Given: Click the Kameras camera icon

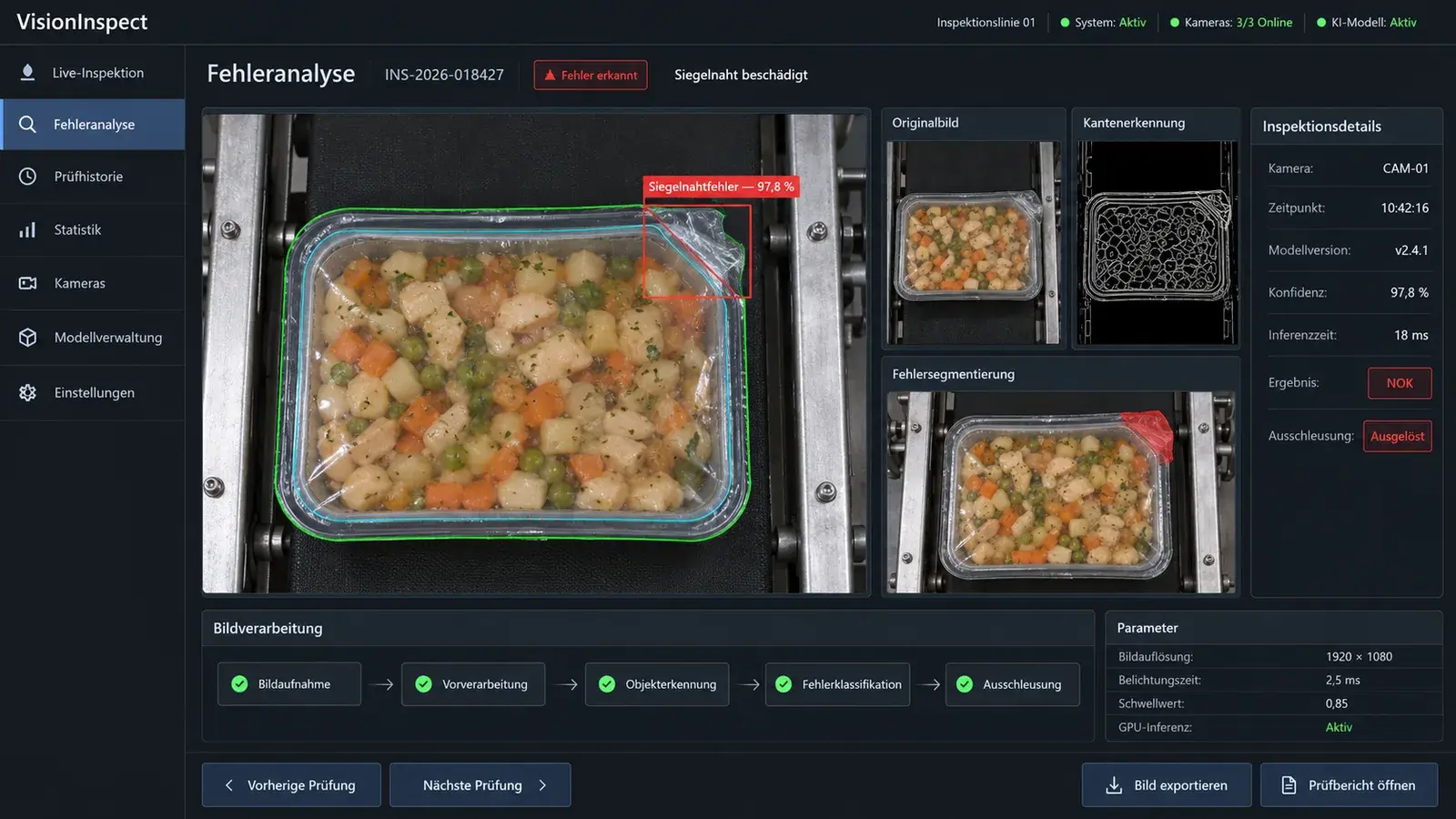Looking at the screenshot, I should click(x=27, y=283).
